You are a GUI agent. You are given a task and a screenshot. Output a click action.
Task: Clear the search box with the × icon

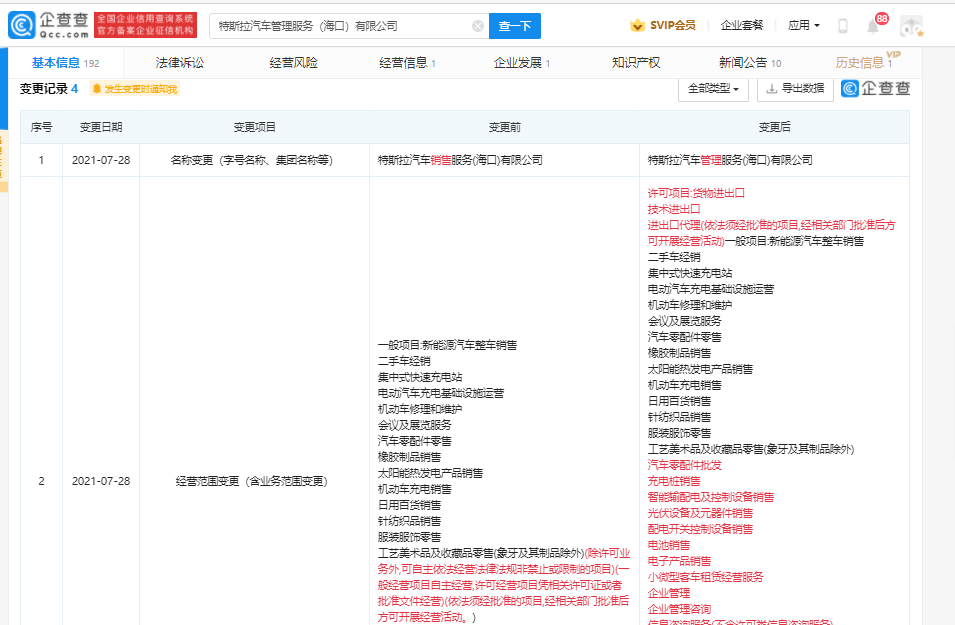tap(477, 25)
